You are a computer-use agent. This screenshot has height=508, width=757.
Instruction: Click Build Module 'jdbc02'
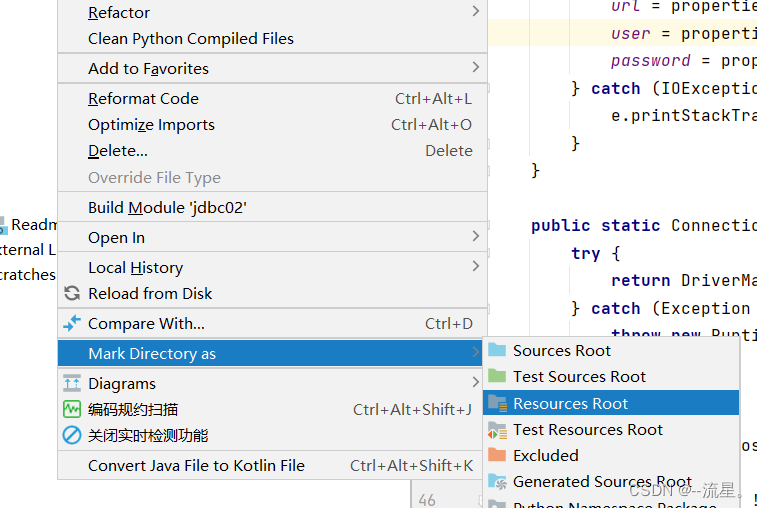(x=167, y=208)
